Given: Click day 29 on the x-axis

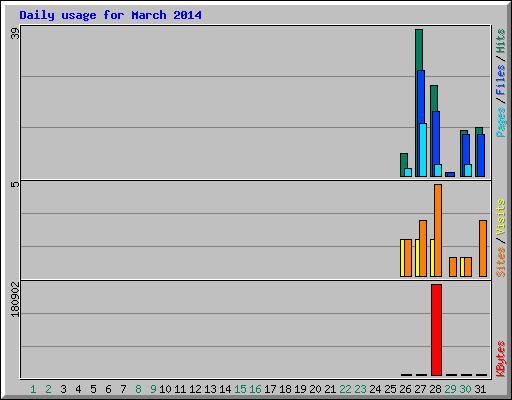Looking at the screenshot, I should click(x=450, y=389).
